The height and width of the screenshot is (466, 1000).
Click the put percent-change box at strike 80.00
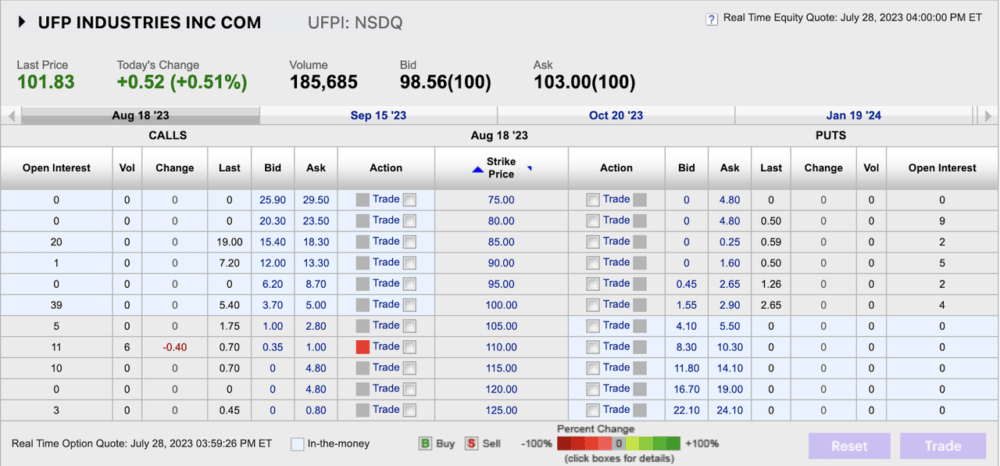640,221
